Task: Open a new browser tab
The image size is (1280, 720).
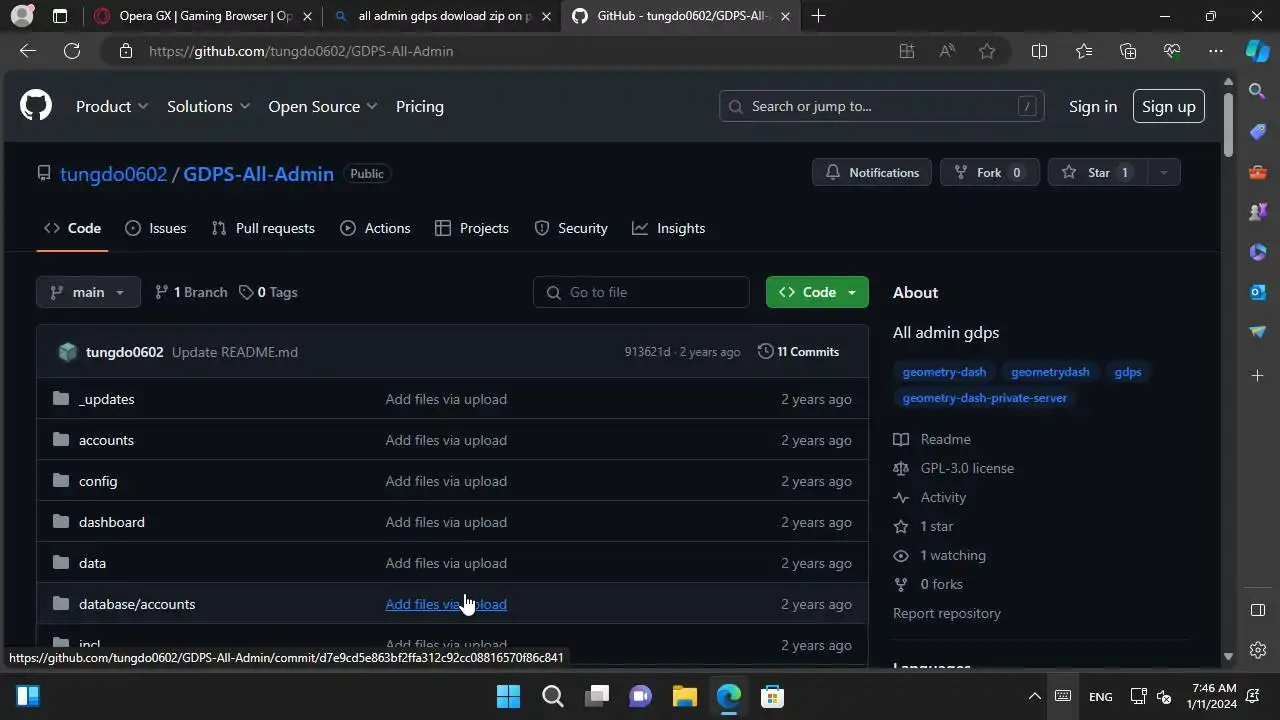Action: (x=819, y=16)
